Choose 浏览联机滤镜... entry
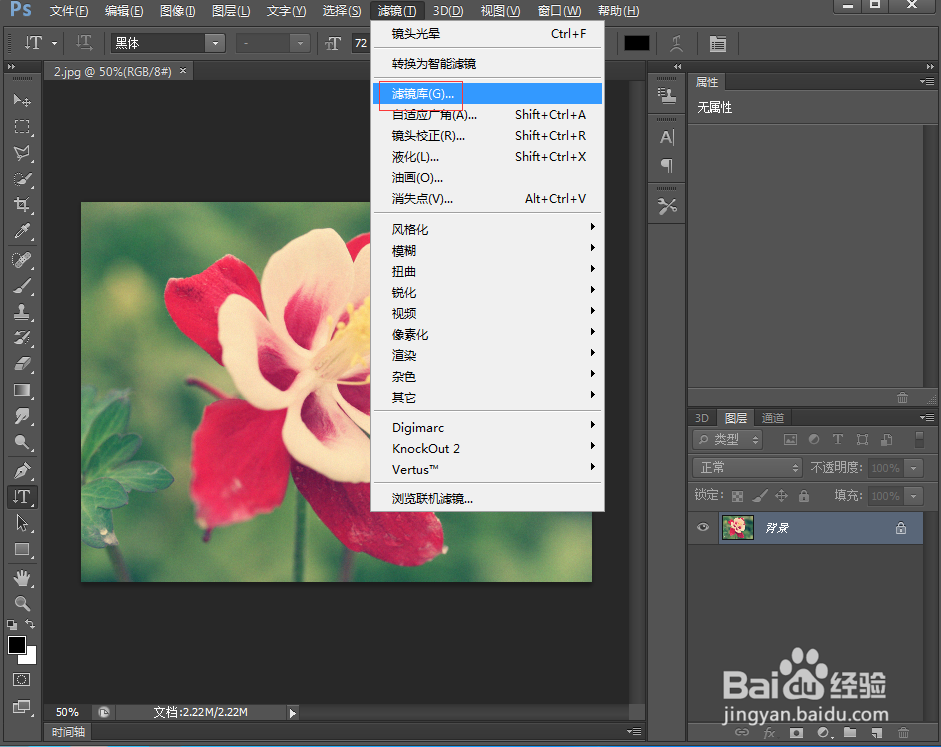Screen dimensions: 941x747 [x=487, y=499]
